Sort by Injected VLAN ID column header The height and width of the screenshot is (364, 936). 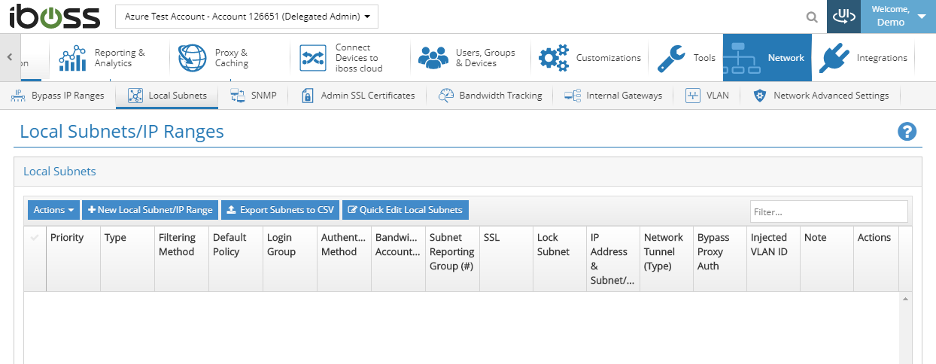(773, 258)
